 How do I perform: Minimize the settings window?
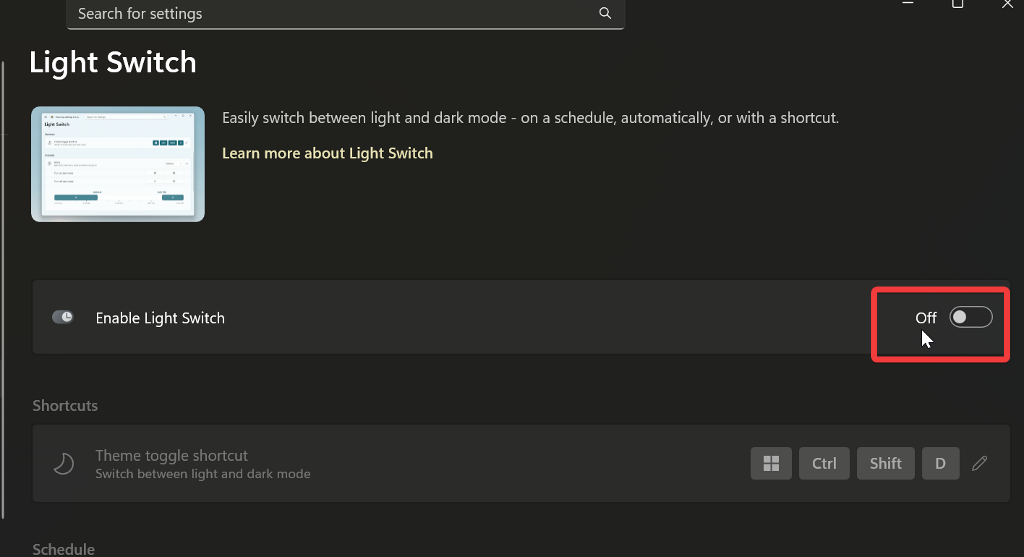pyautogui.click(x=908, y=4)
